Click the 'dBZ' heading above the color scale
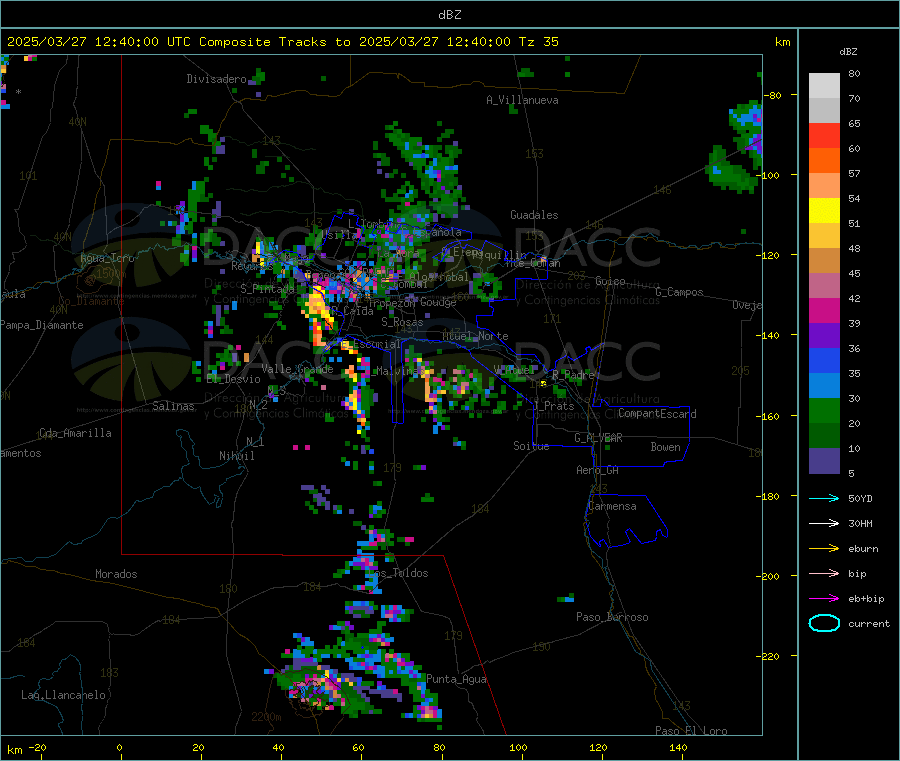Viewport: 900px width, 761px height. click(848, 52)
